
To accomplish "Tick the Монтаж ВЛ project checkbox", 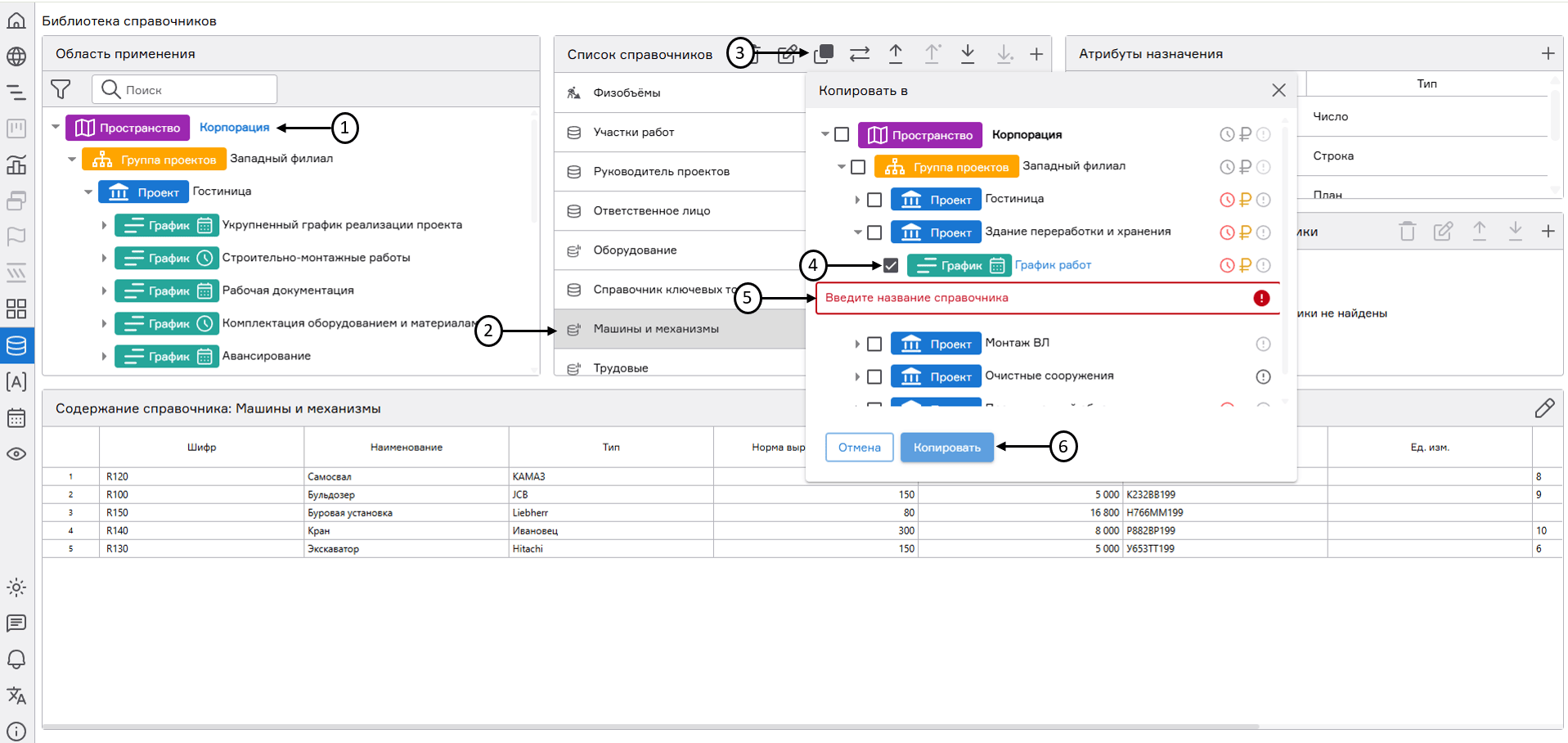I will pos(874,344).
